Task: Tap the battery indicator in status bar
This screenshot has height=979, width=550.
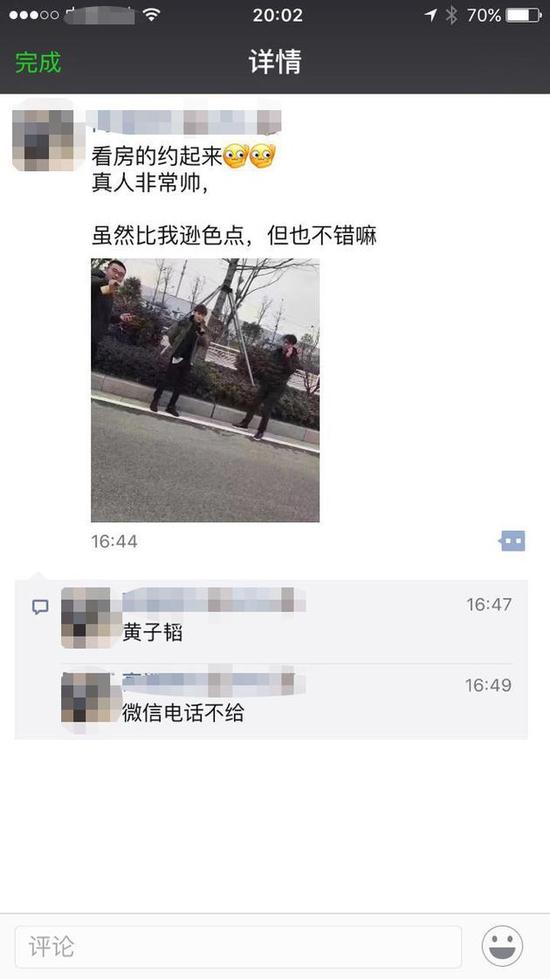Action: pos(523,15)
